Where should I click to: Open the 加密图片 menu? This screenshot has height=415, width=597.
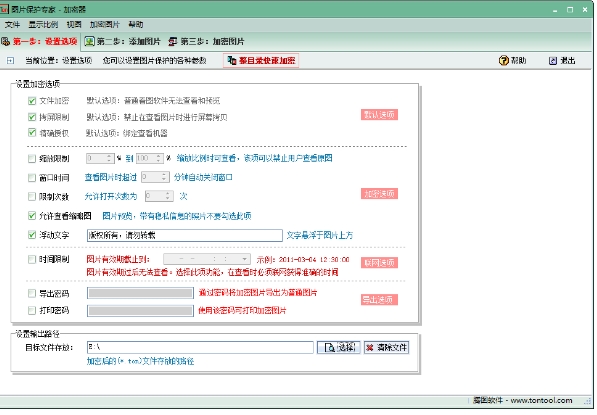[x=105, y=25]
